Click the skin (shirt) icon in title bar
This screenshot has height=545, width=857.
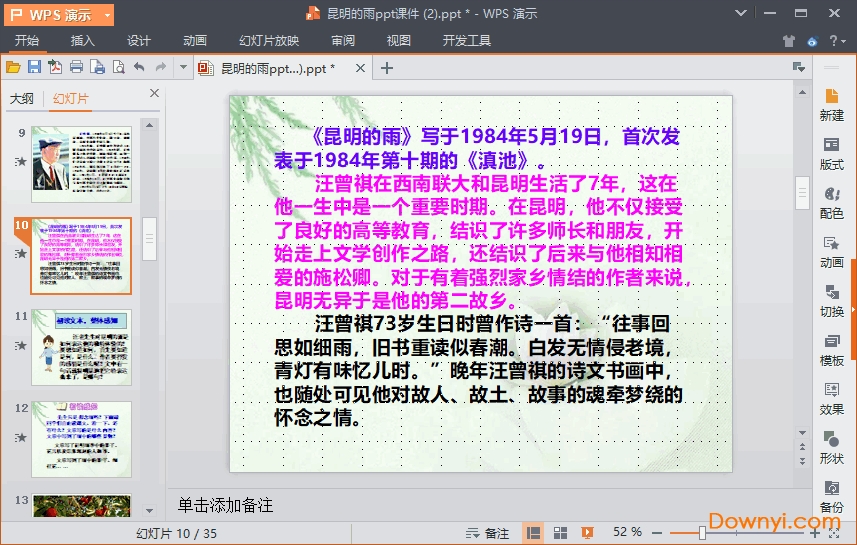789,41
